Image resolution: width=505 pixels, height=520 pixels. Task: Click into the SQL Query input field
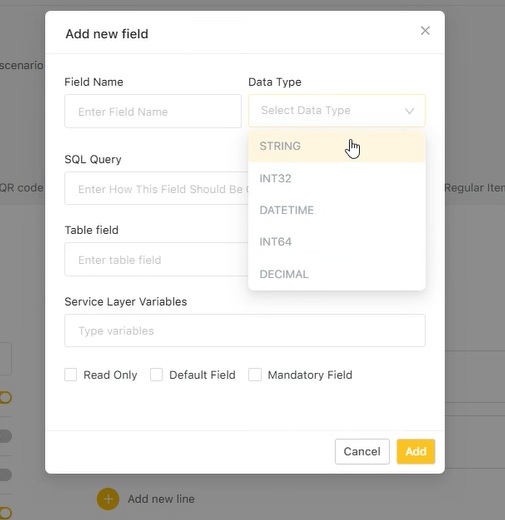click(157, 189)
